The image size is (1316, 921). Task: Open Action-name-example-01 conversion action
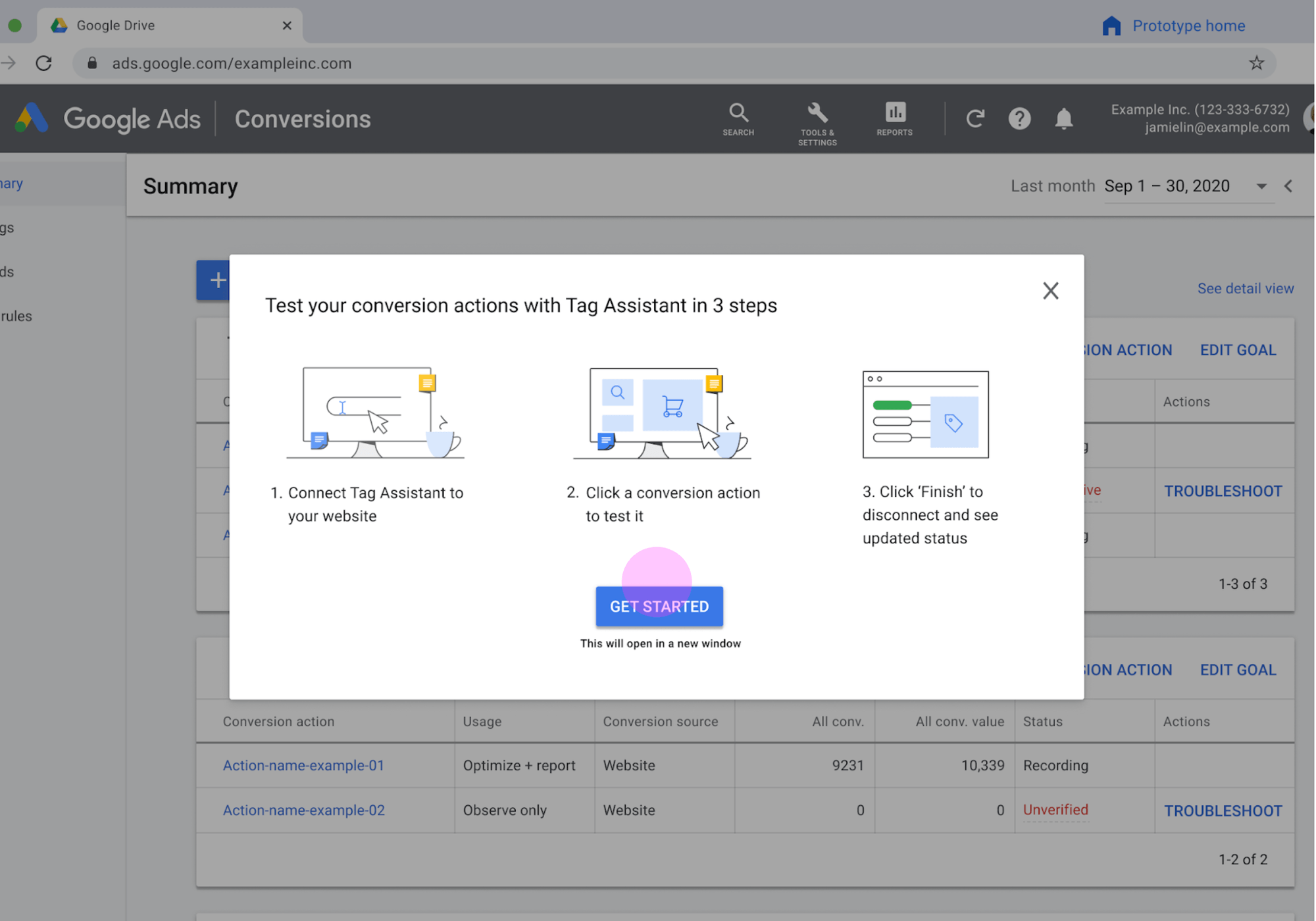[303, 766]
